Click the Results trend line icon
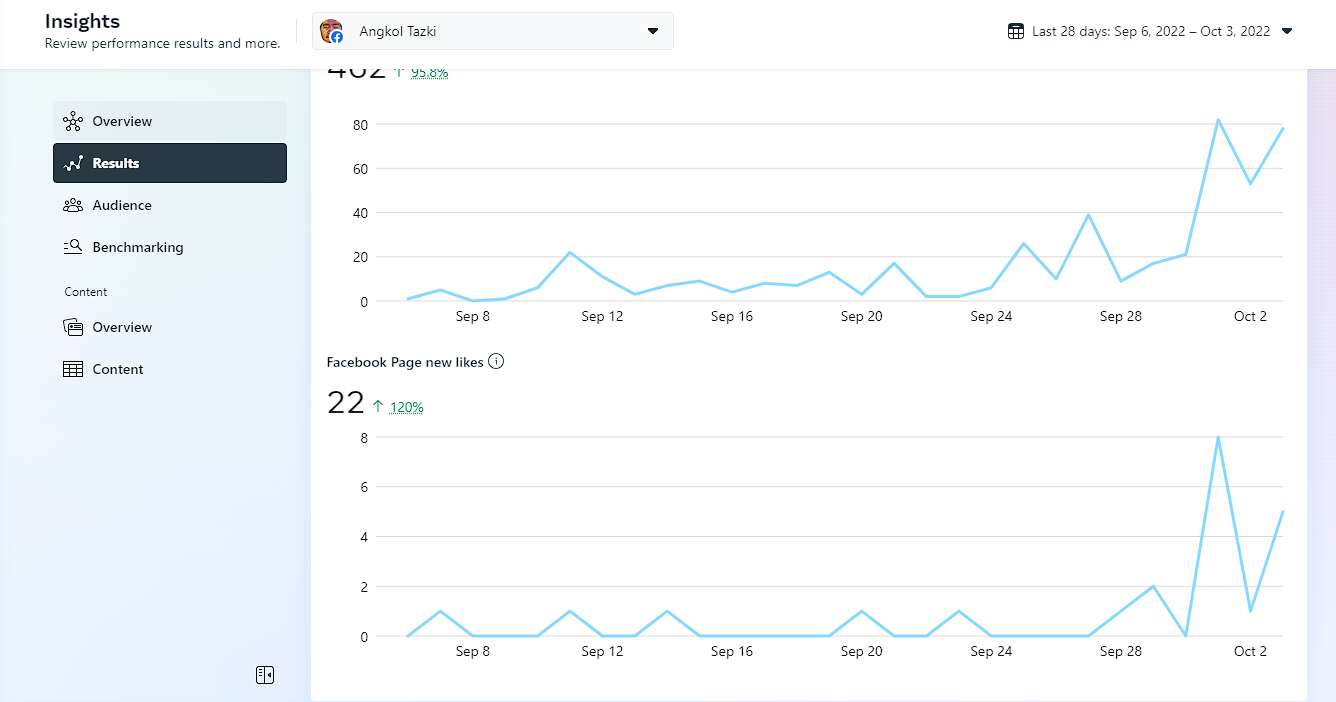 click(72, 163)
